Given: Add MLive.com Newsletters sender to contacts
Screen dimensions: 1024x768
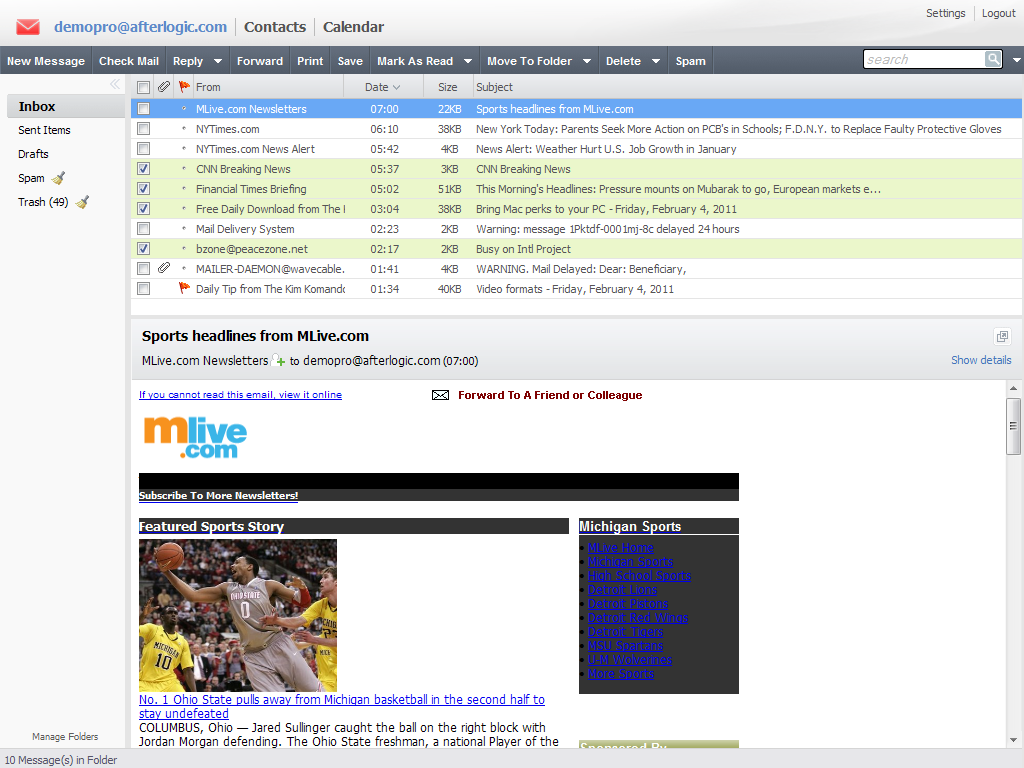Looking at the screenshot, I should point(279,360).
